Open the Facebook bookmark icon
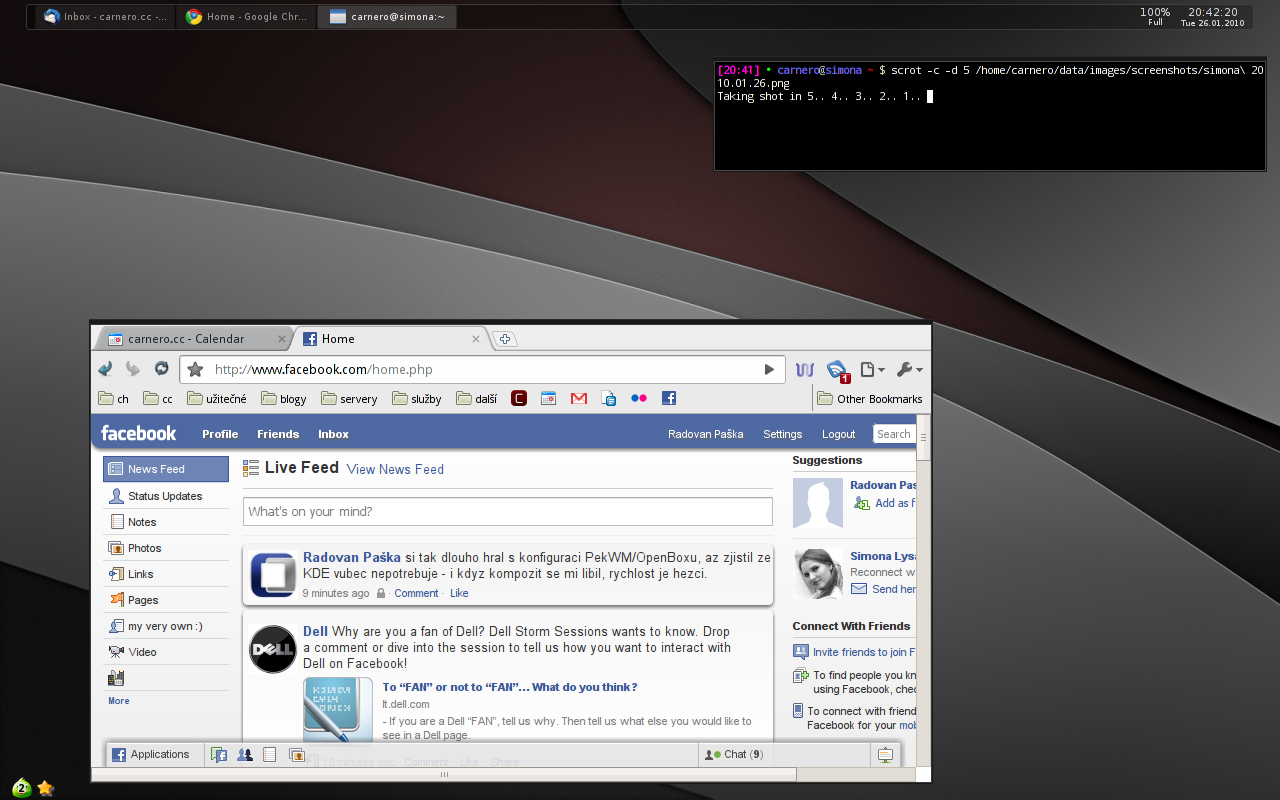1280x800 pixels. (x=669, y=398)
